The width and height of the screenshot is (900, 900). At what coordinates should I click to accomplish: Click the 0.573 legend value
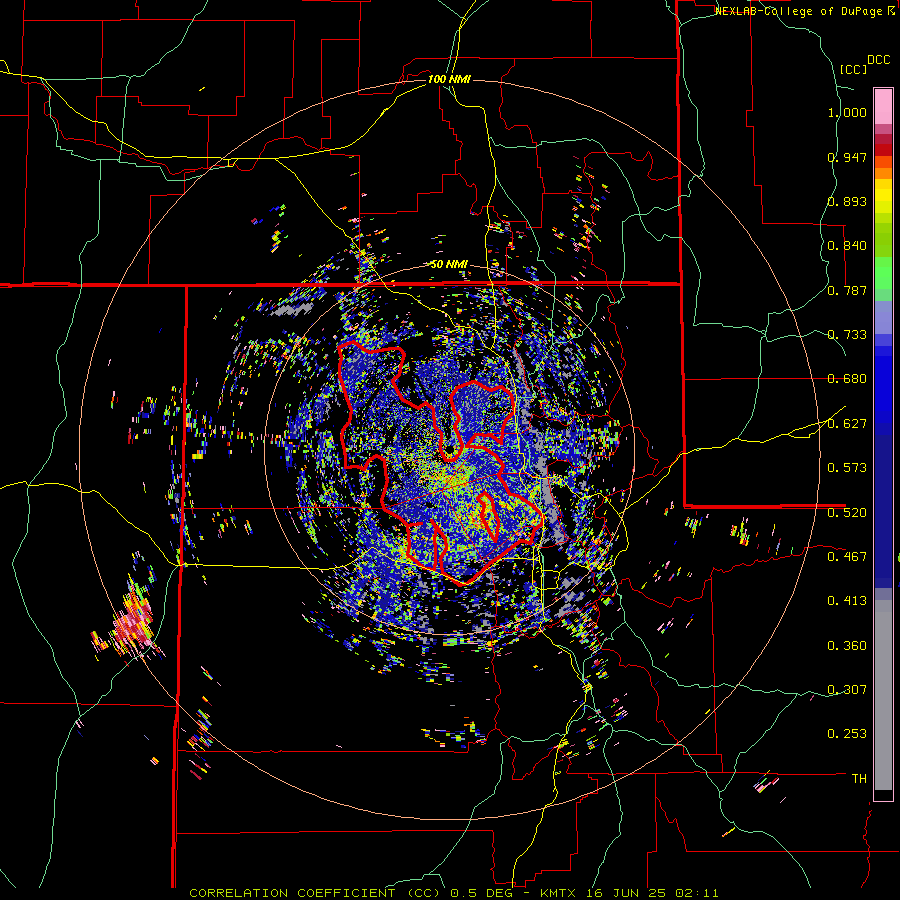(847, 468)
